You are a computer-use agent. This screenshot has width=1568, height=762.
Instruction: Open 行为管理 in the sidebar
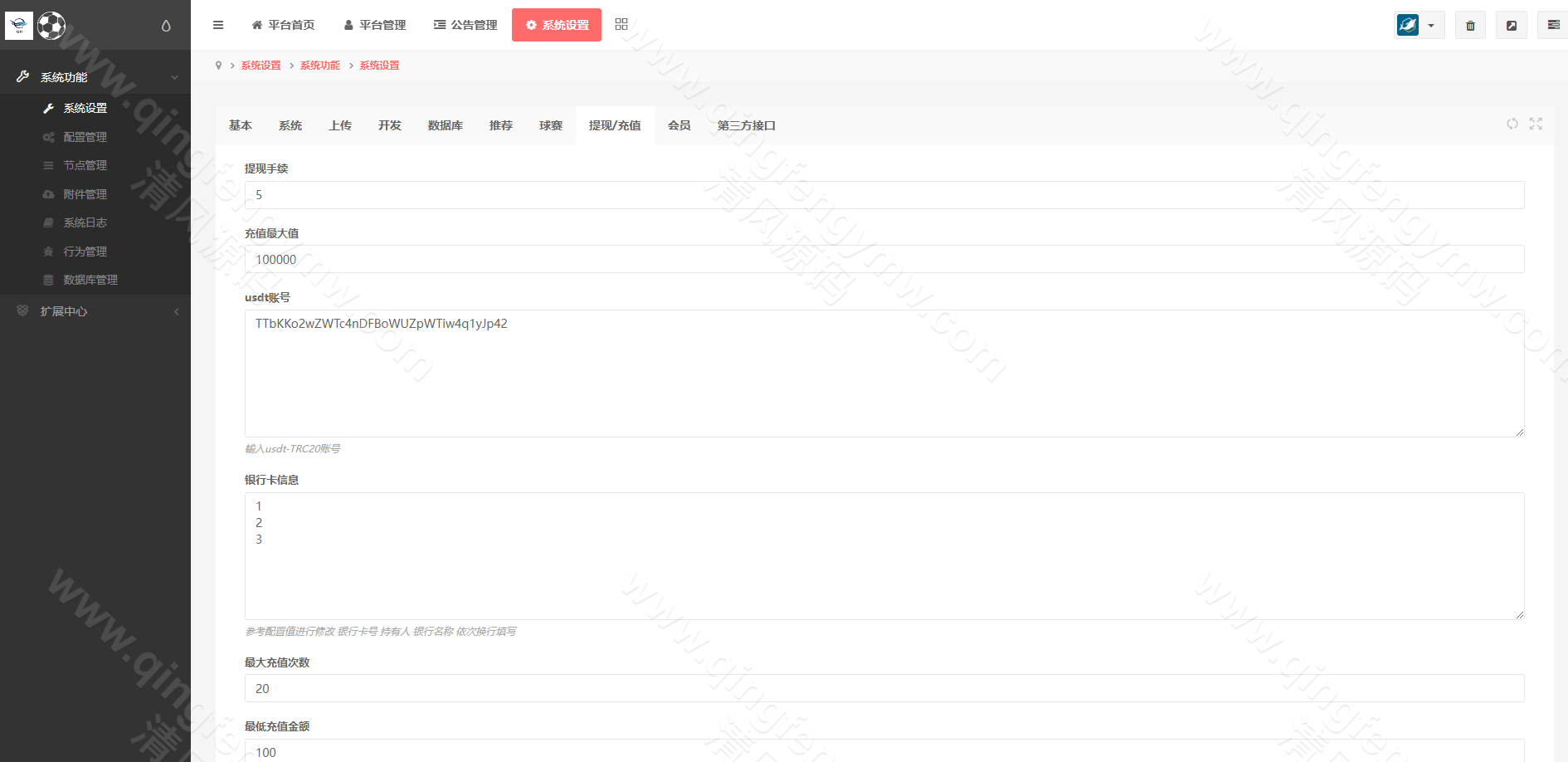pos(85,251)
